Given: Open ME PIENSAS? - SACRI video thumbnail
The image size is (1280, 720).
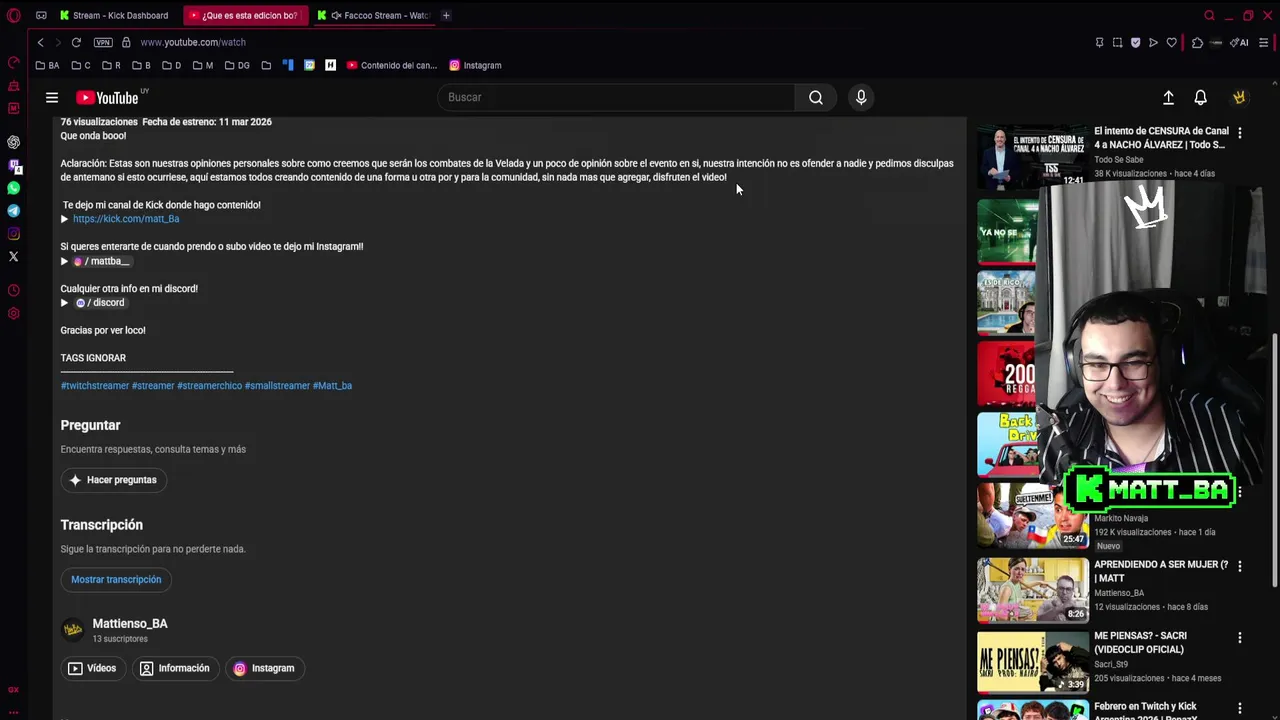Looking at the screenshot, I should [x=1033, y=662].
